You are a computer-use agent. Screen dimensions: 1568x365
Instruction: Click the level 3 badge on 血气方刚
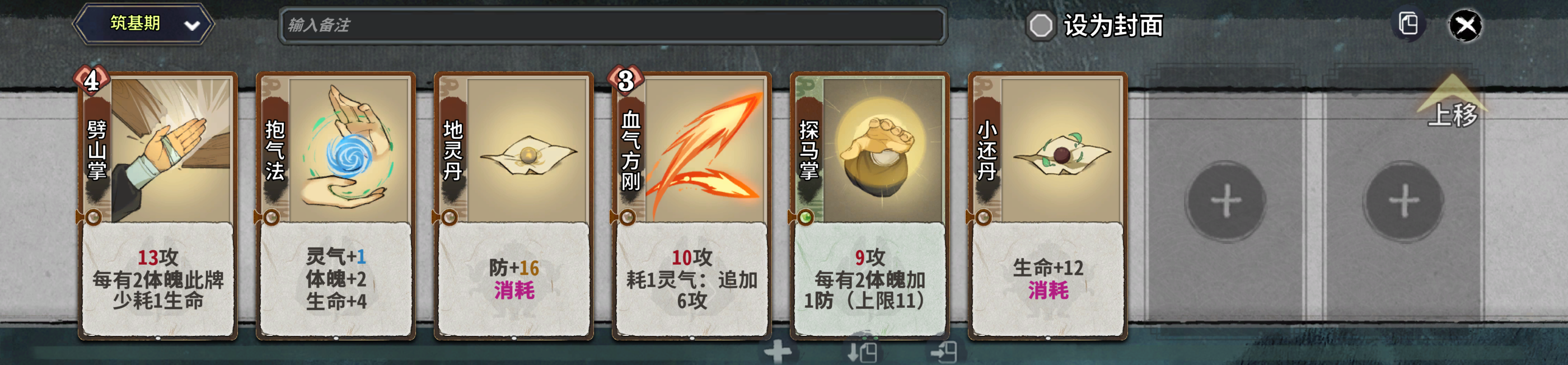point(625,79)
